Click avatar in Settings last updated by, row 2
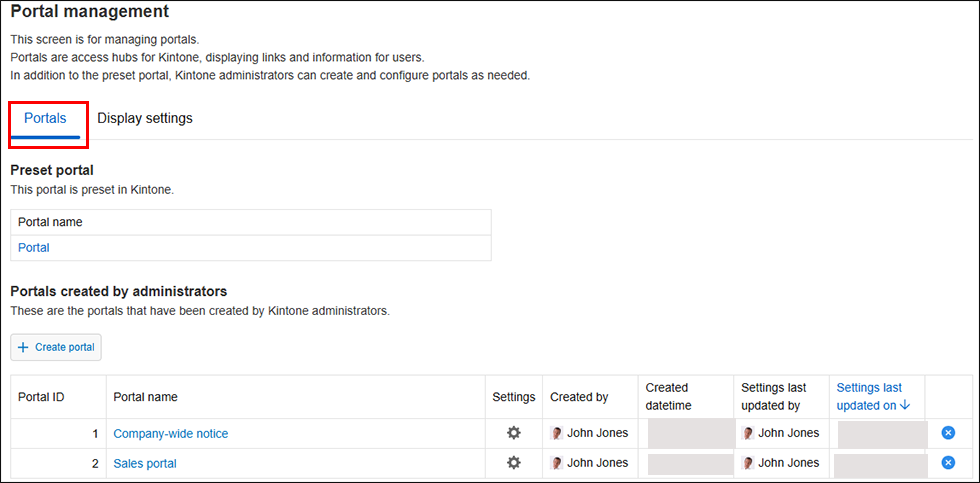980x483 pixels. pyautogui.click(x=748, y=463)
